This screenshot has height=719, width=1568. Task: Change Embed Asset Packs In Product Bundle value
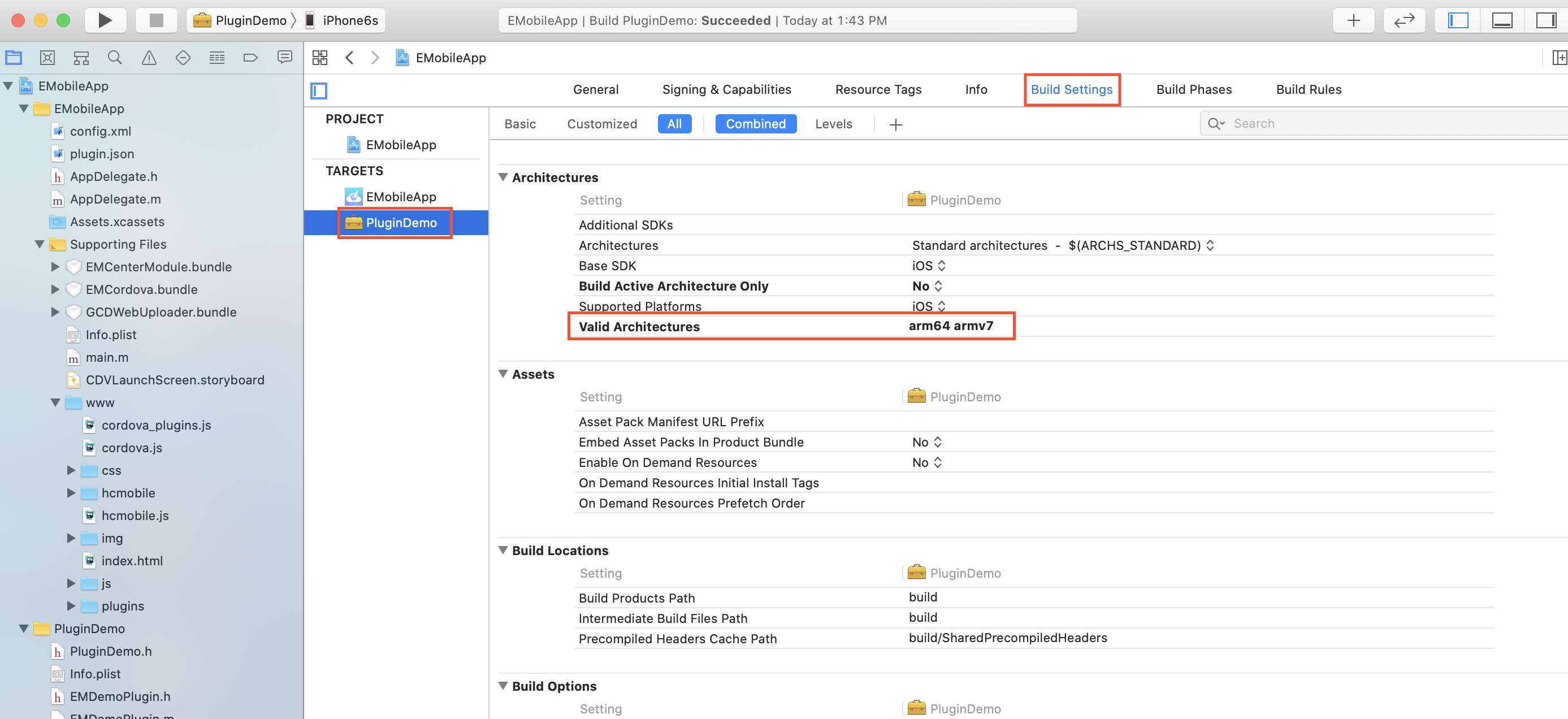tap(926, 442)
